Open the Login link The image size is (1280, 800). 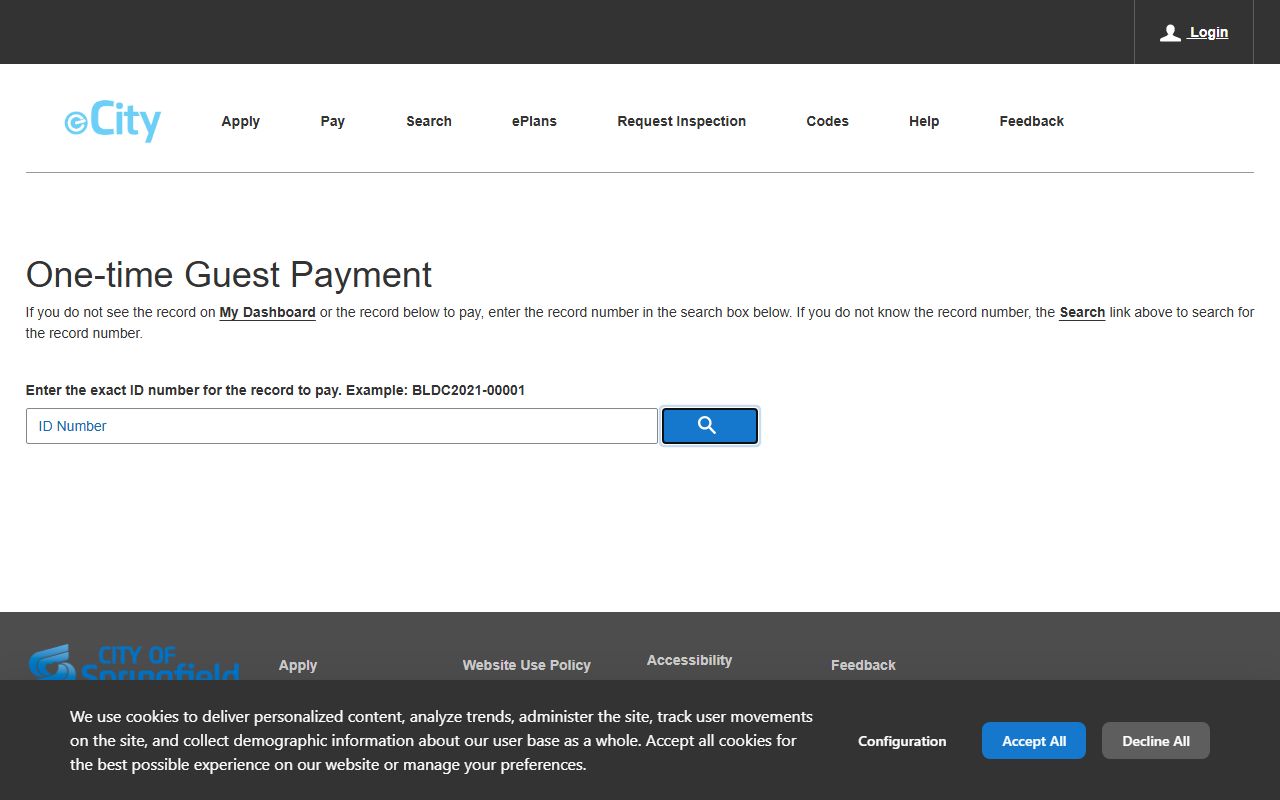point(1208,32)
